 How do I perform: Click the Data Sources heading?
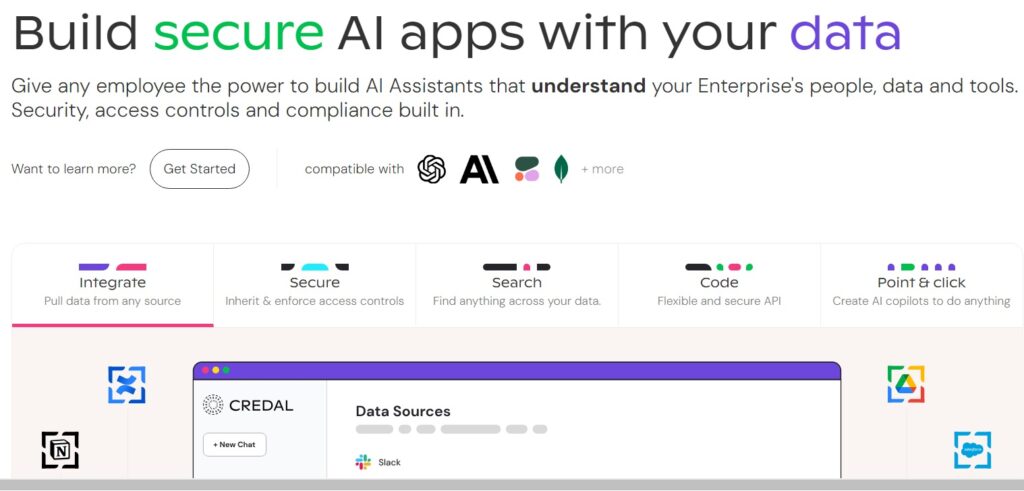click(x=403, y=411)
